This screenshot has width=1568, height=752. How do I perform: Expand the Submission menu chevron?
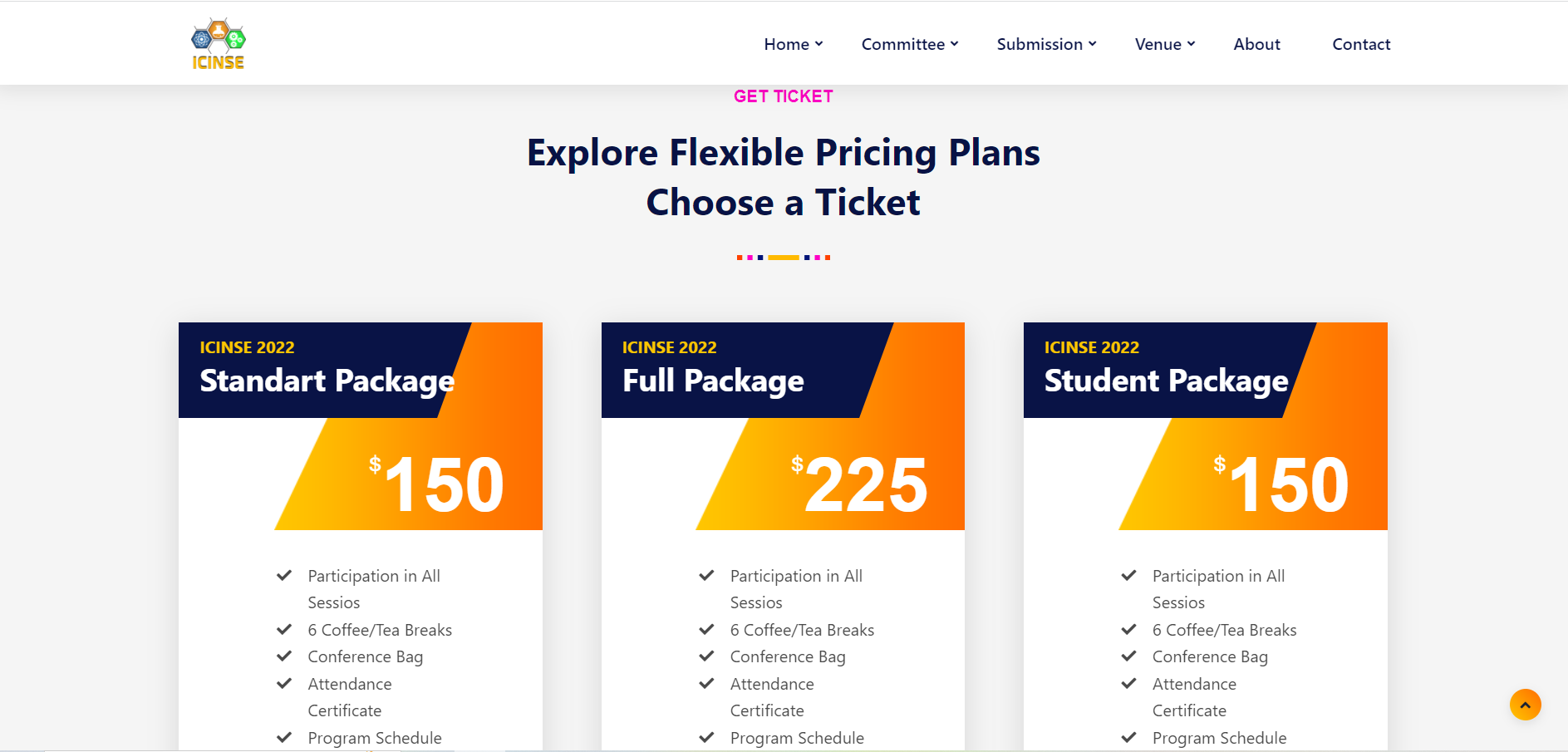(x=1093, y=44)
